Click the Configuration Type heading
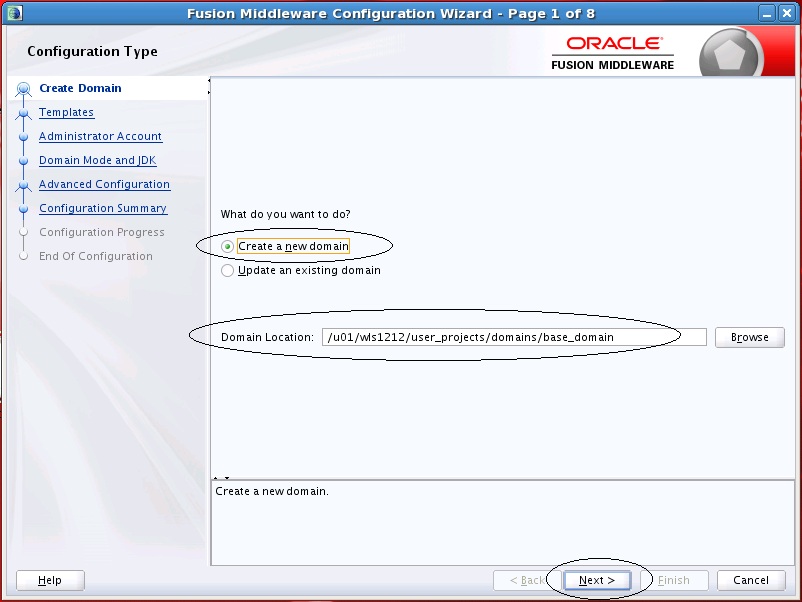 pyautogui.click(x=92, y=51)
